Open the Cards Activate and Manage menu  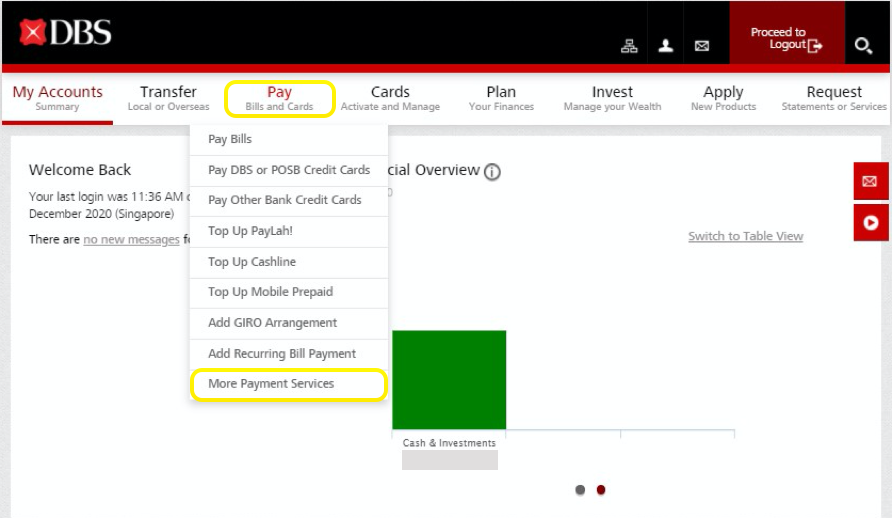[390, 98]
